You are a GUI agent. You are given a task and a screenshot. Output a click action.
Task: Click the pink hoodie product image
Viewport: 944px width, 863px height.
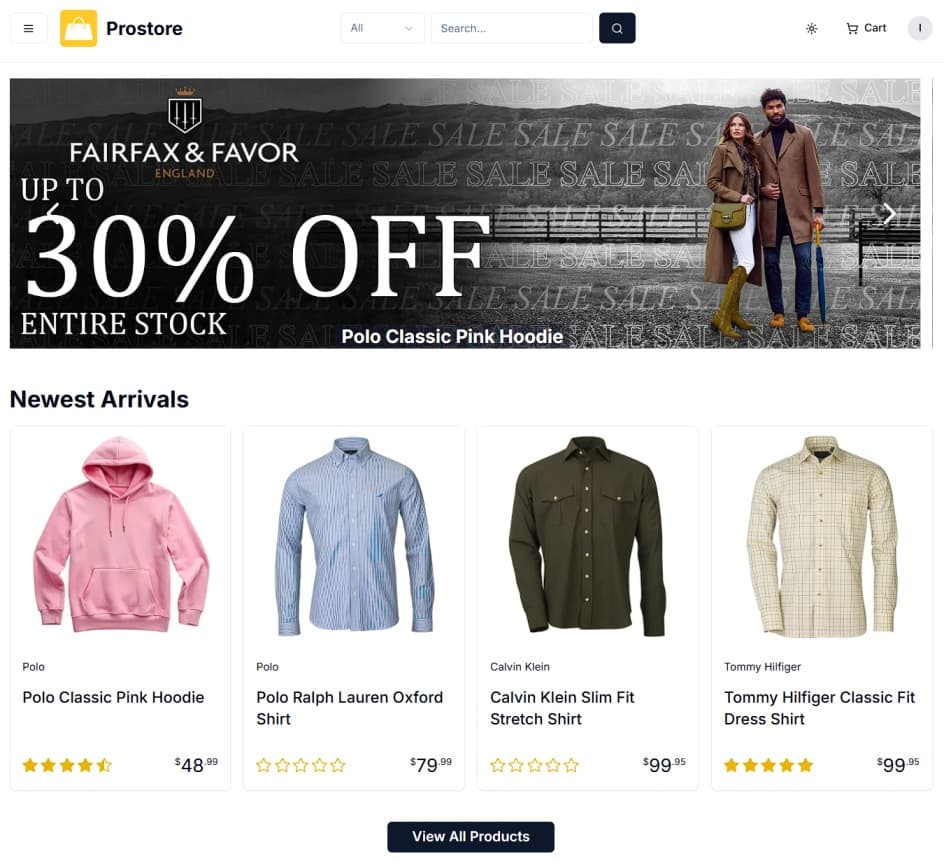(x=120, y=535)
